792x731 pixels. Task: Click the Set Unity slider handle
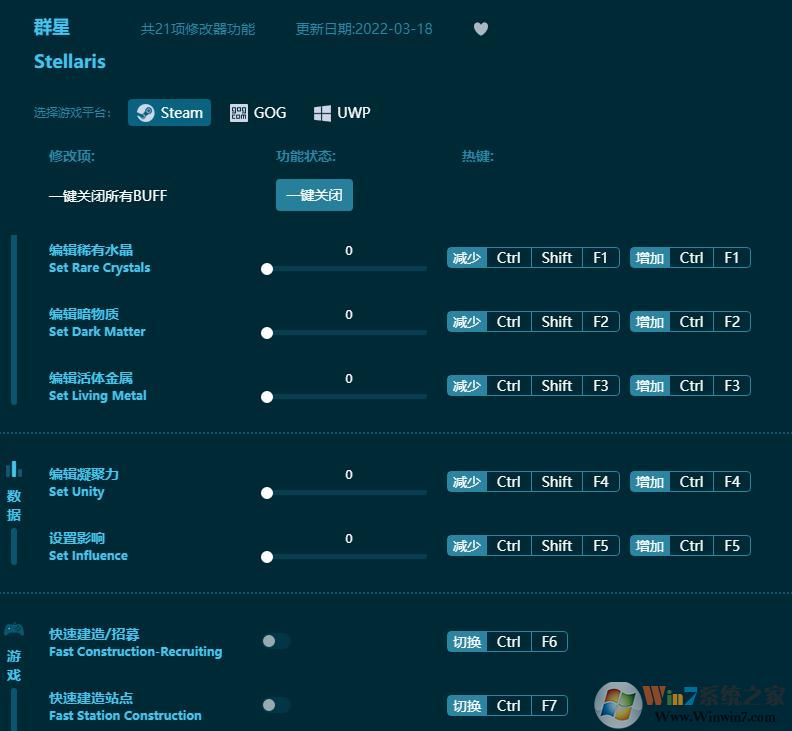pyautogui.click(x=267, y=493)
